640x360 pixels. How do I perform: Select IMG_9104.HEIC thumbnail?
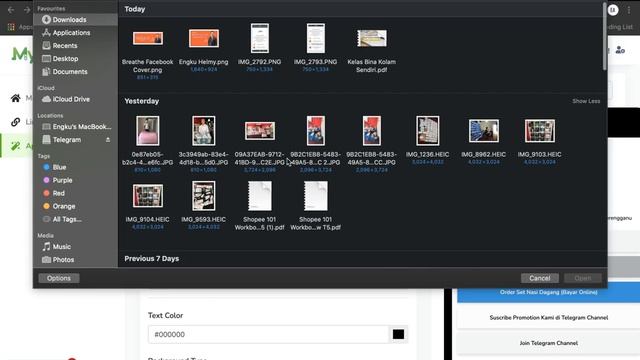147,196
